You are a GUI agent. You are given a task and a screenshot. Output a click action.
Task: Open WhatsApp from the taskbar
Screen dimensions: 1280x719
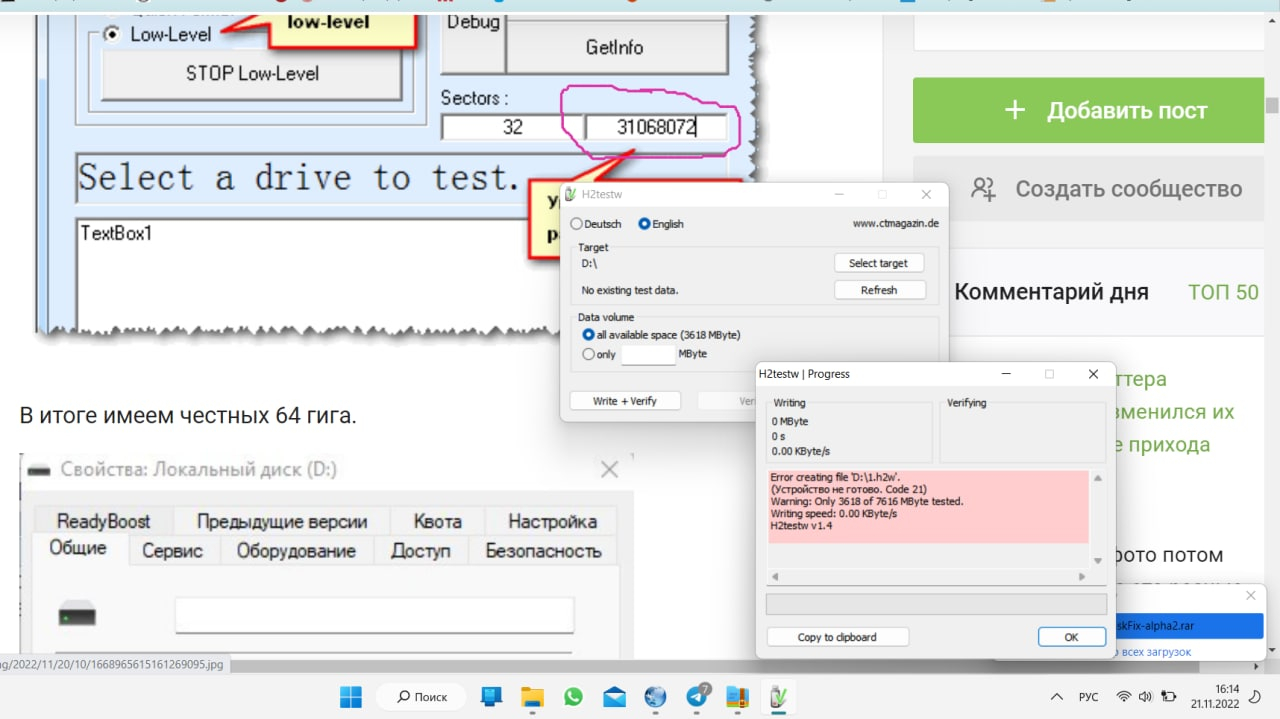coord(573,697)
